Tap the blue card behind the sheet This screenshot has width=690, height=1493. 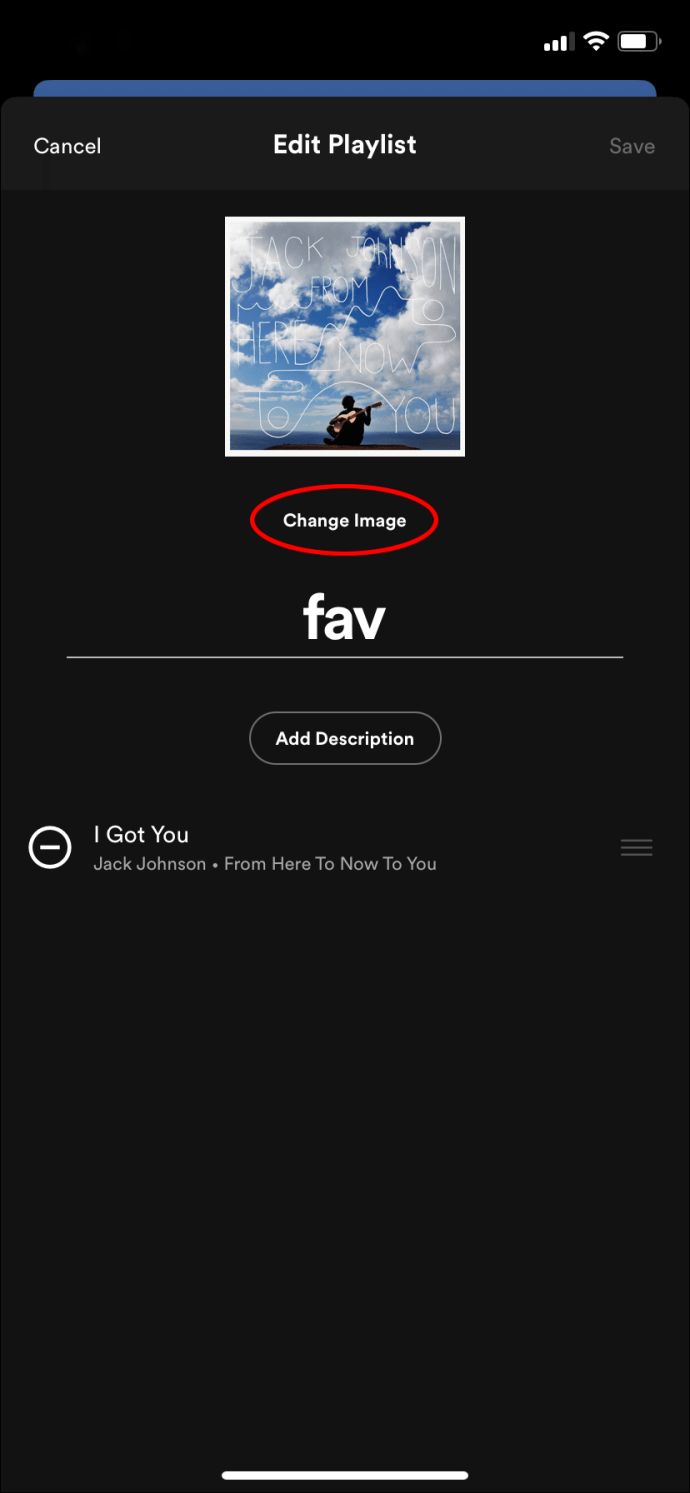pos(345,89)
